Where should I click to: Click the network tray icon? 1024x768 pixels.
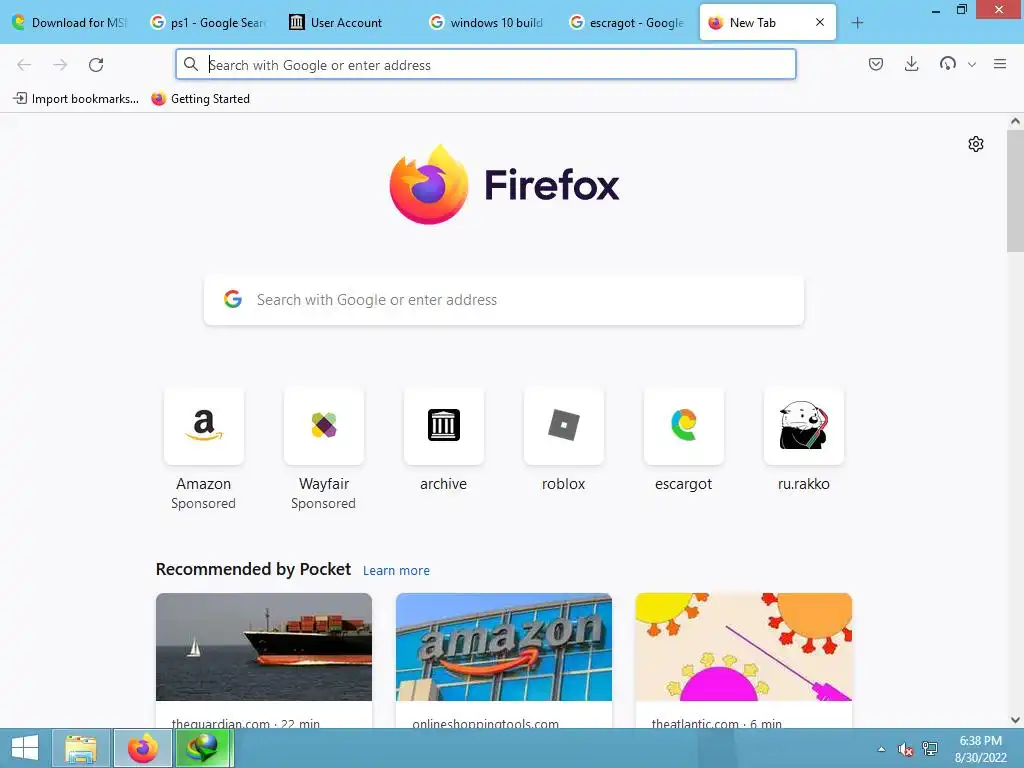coord(930,749)
